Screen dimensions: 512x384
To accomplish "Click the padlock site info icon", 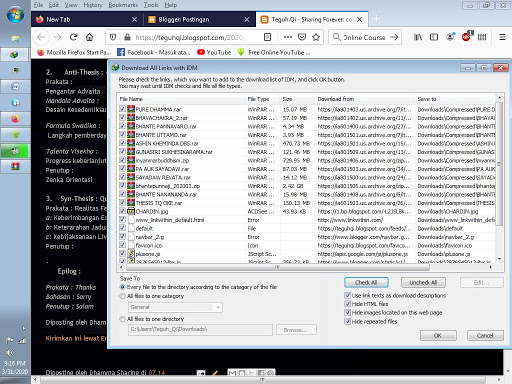I will click(x=127, y=37).
